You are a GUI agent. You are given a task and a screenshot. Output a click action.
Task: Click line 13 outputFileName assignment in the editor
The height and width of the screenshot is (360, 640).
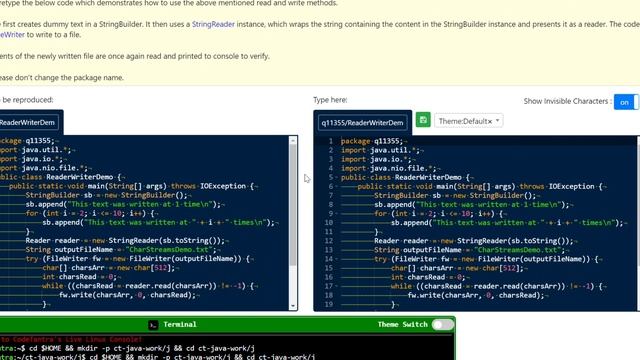point(469,250)
